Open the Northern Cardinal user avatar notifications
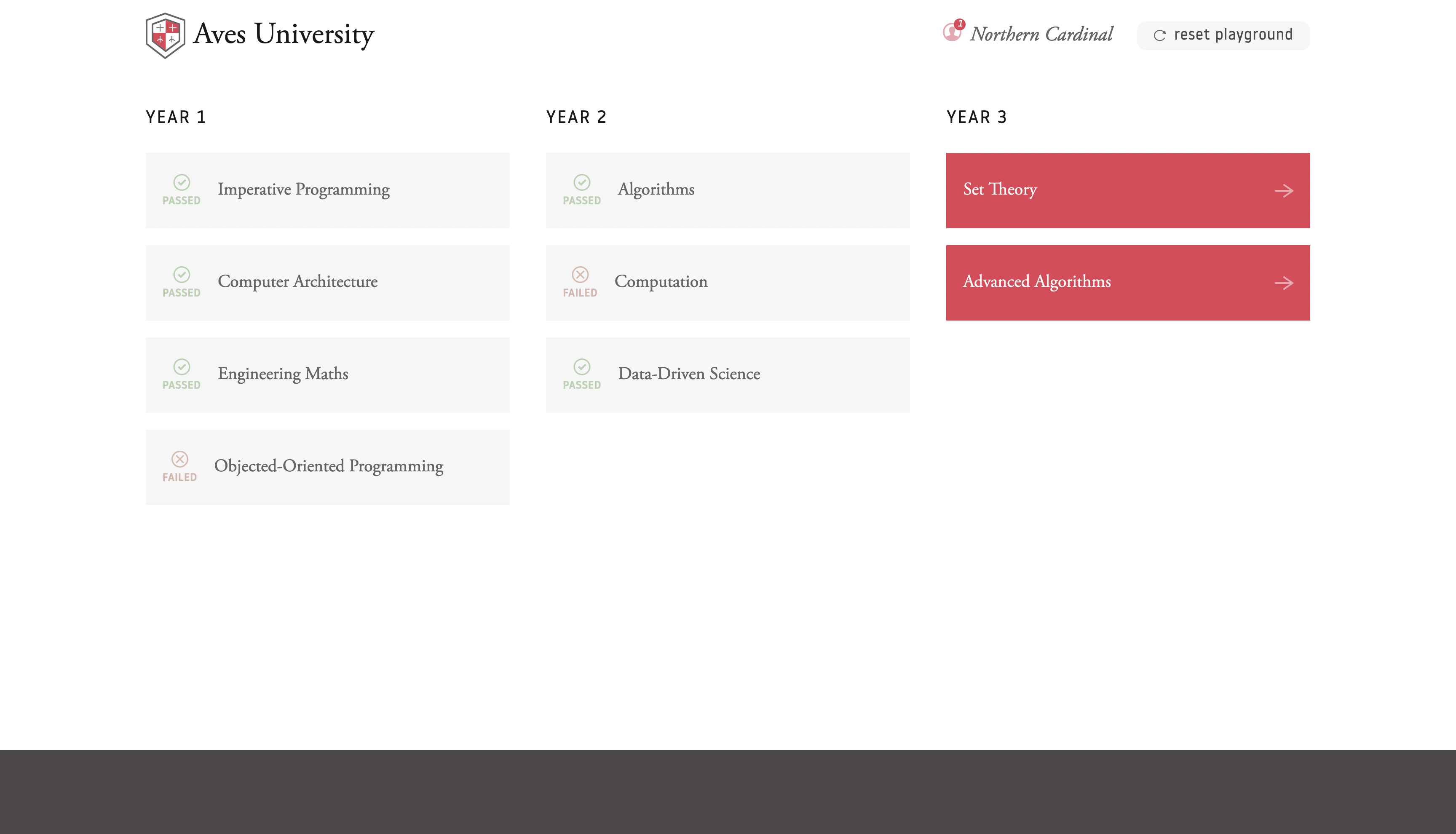This screenshot has height=834, width=1456. click(953, 31)
